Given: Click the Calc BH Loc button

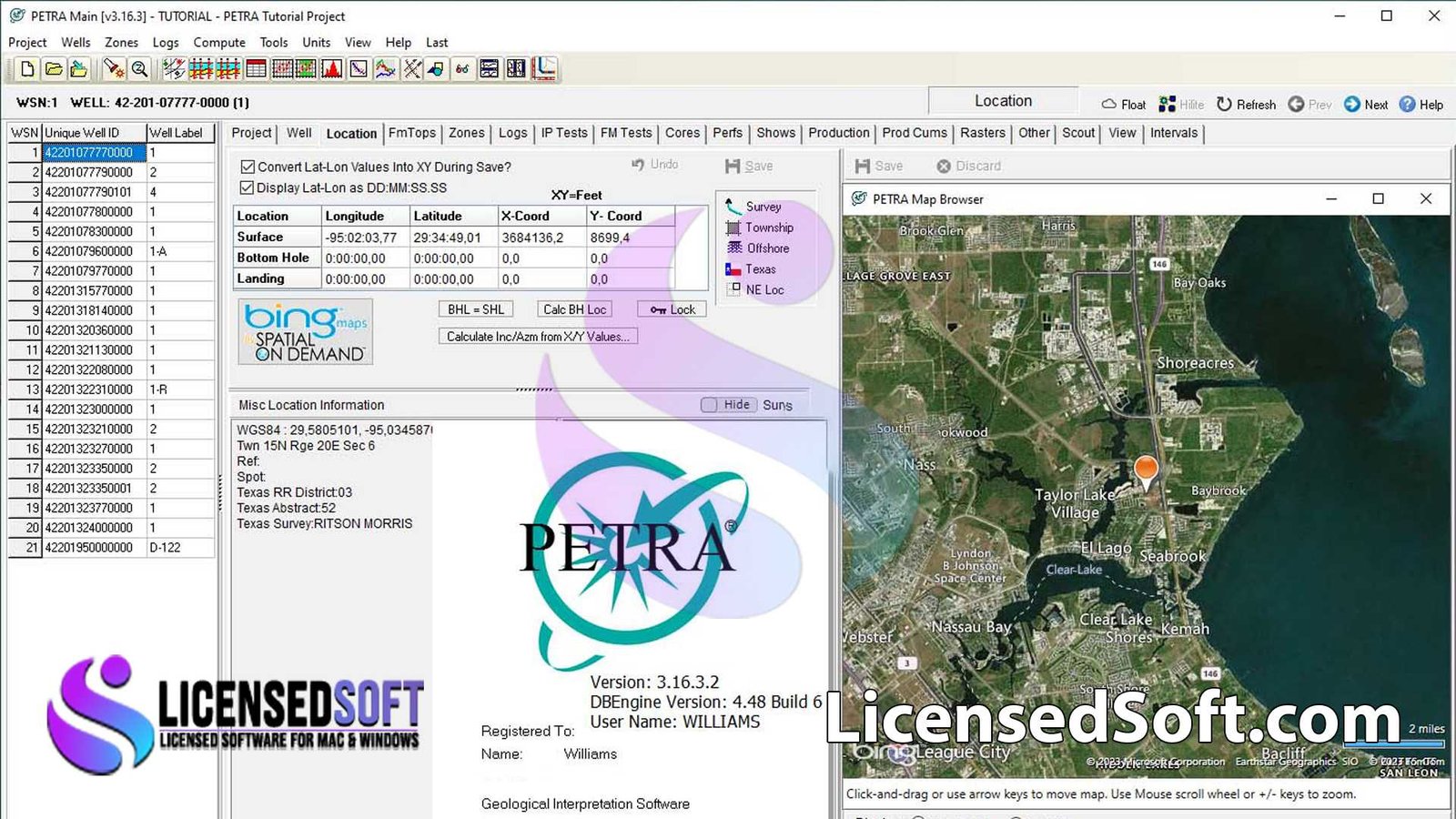Looking at the screenshot, I should pyautogui.click(x=573, y=308).
